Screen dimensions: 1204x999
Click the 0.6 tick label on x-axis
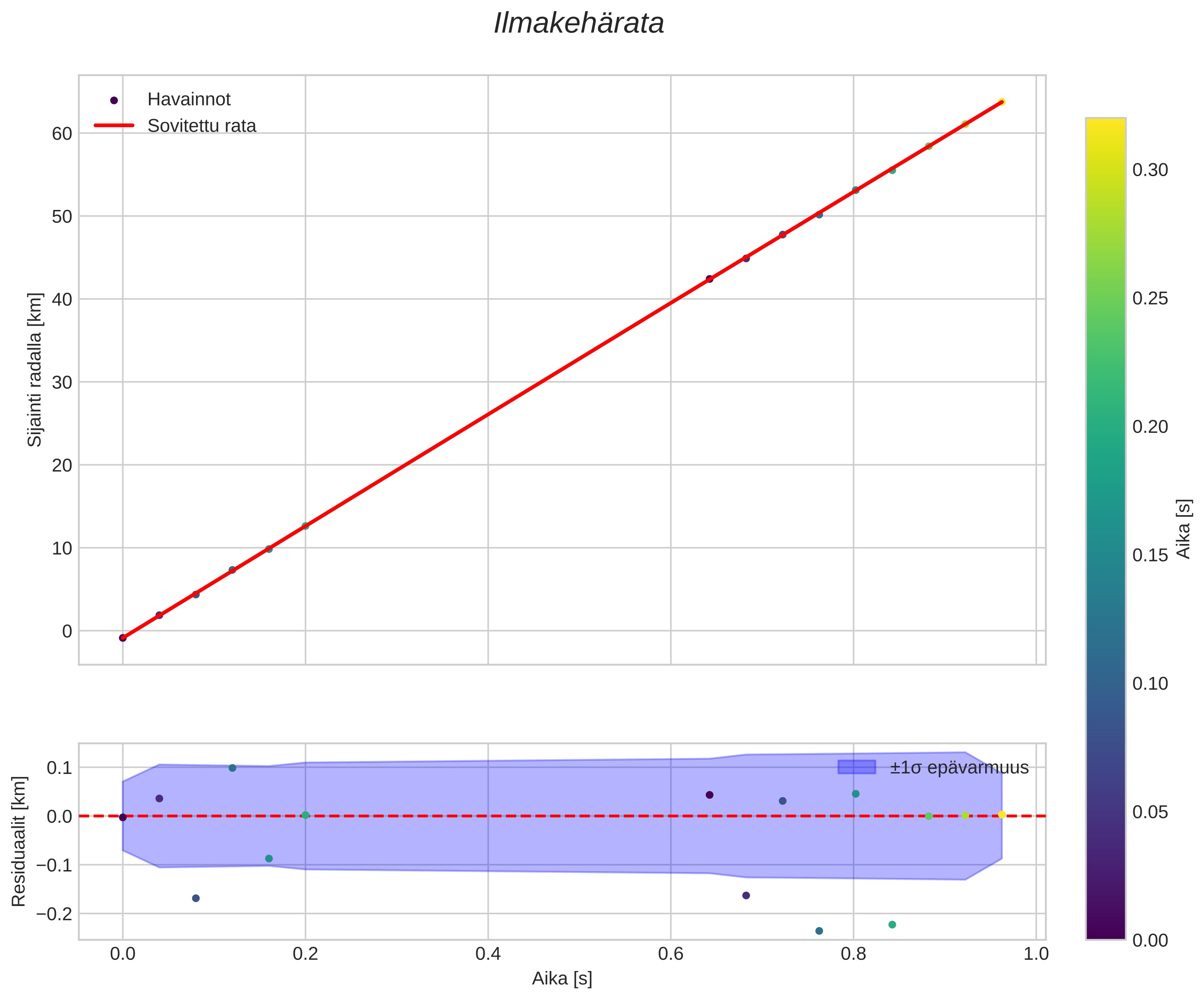coord(670,954)
